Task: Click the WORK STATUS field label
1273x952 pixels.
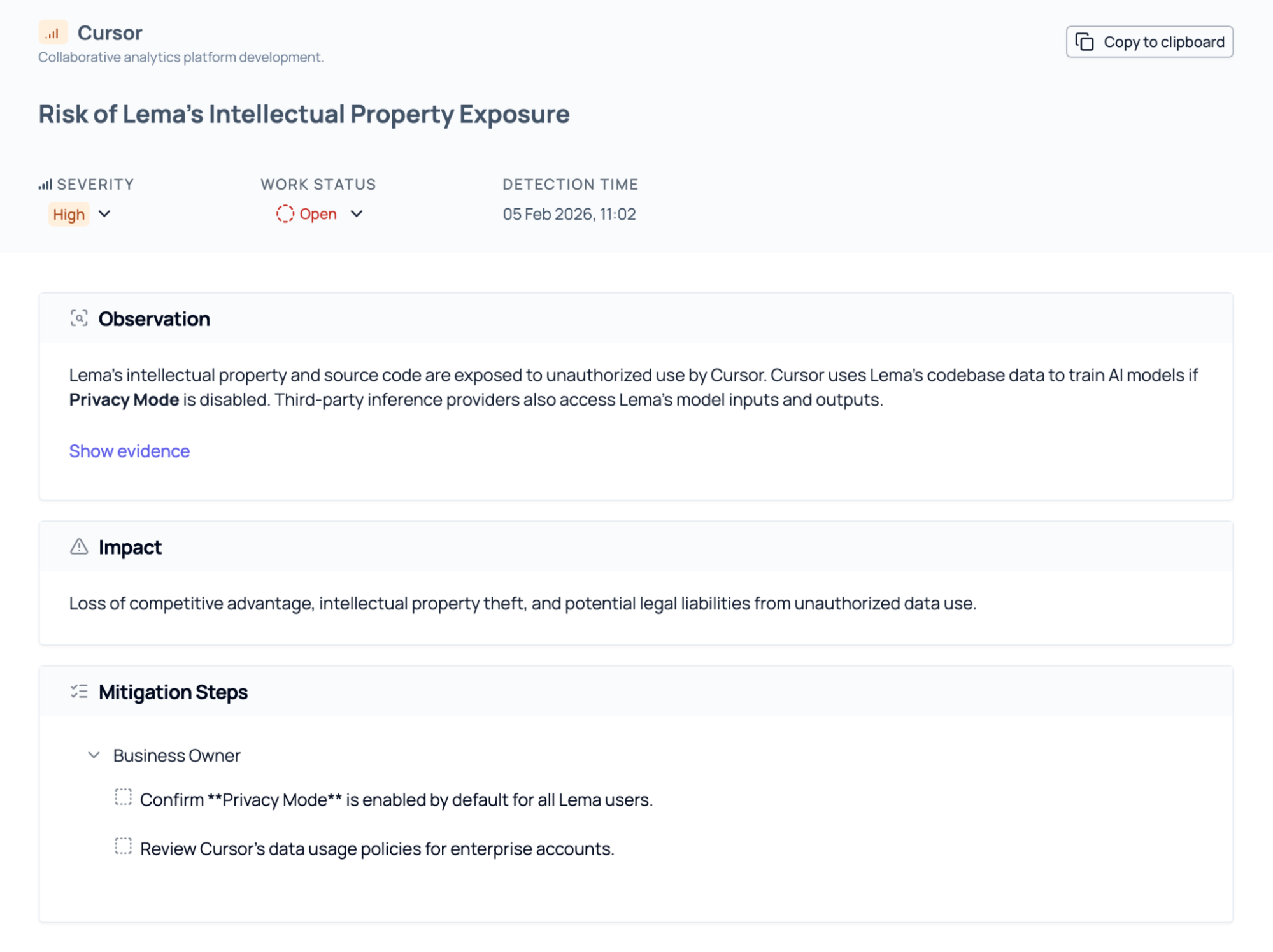Action: [318, 185]
